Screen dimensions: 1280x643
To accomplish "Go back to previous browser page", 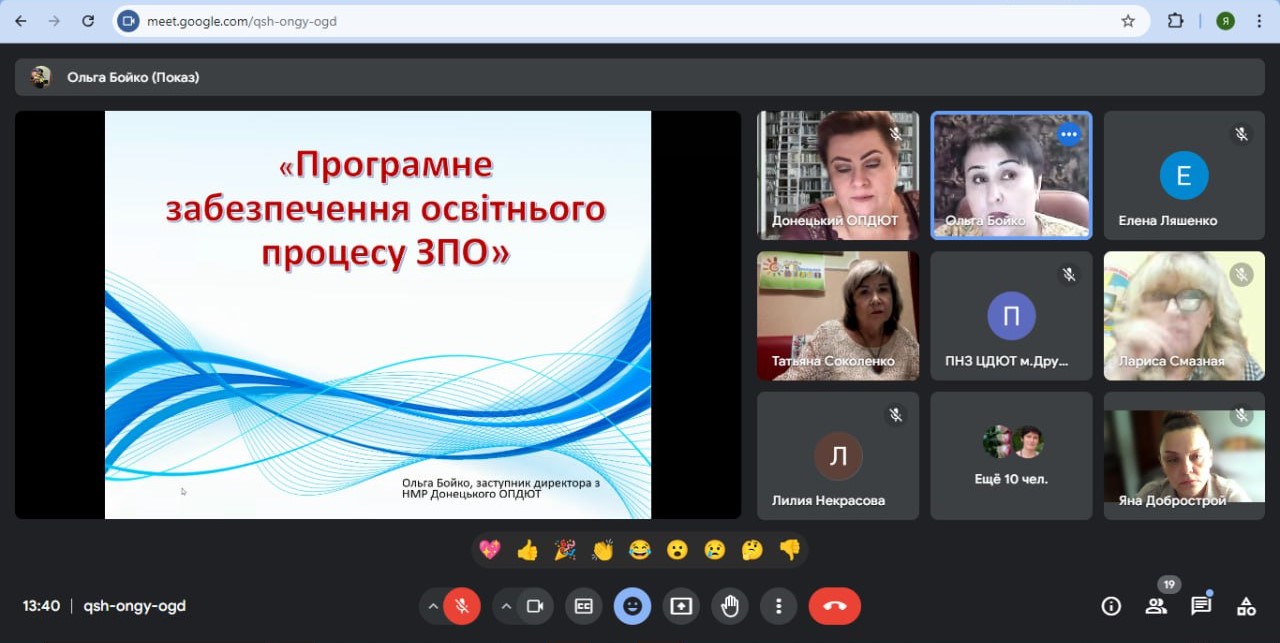I will coord(20,21).
